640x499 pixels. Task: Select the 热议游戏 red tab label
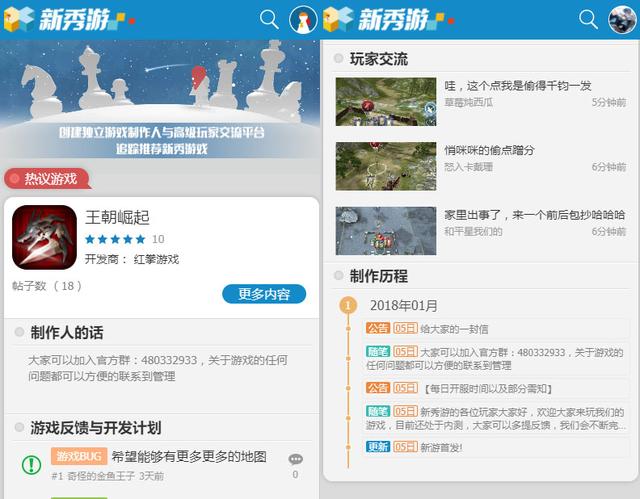click(48, 179)
